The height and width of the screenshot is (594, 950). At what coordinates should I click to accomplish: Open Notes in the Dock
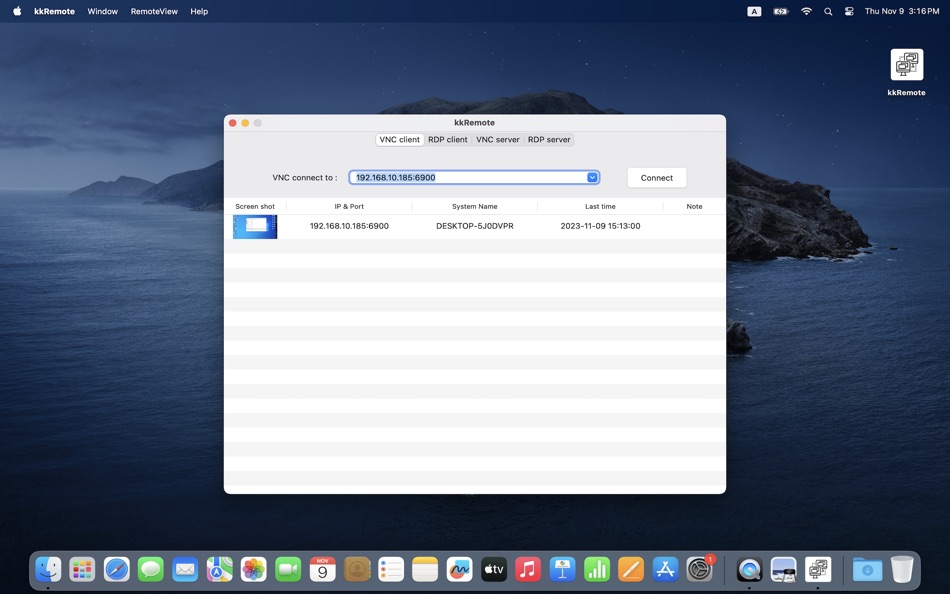coord(425,570)
